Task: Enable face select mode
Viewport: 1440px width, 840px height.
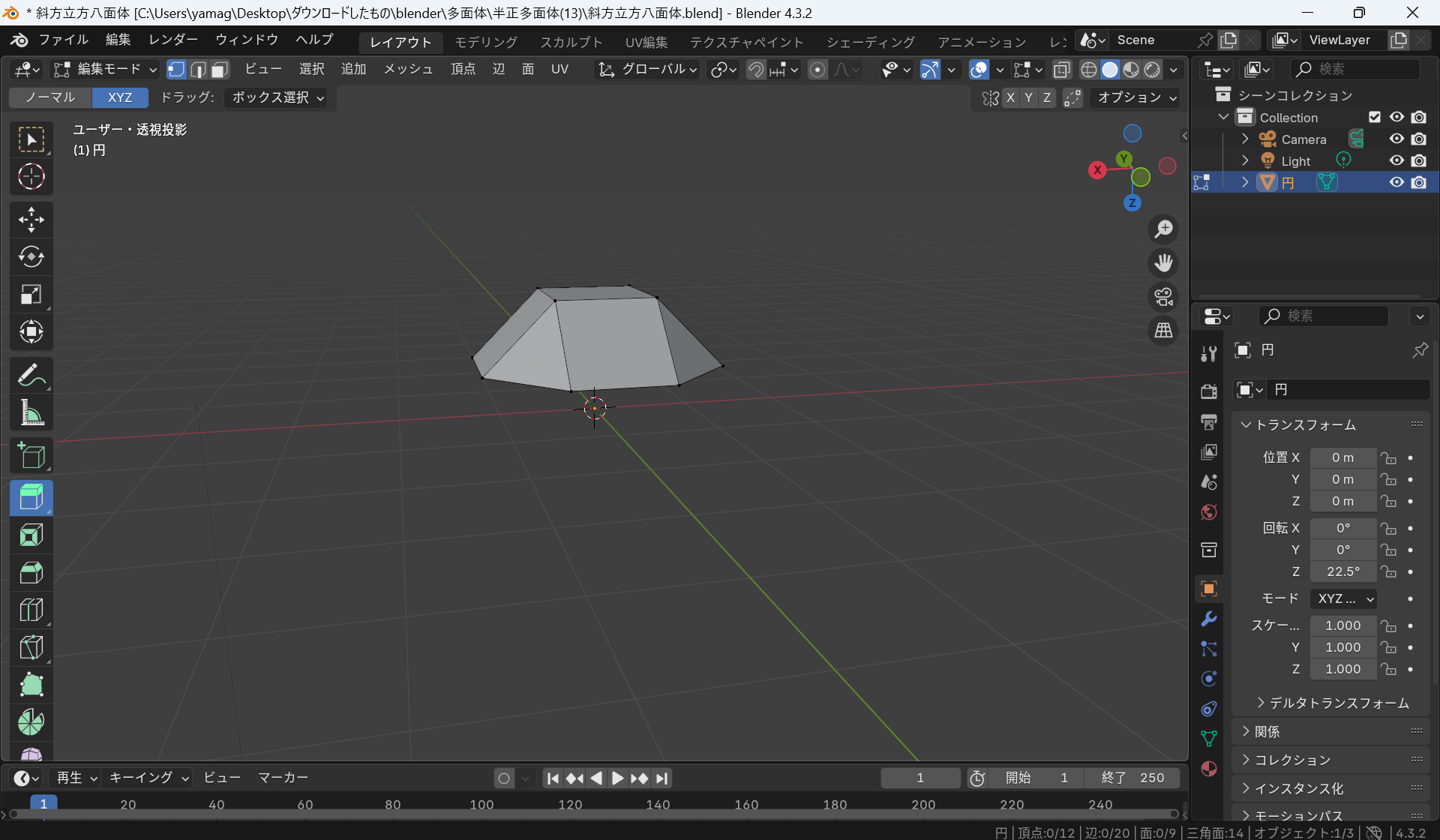Action: 220,70
